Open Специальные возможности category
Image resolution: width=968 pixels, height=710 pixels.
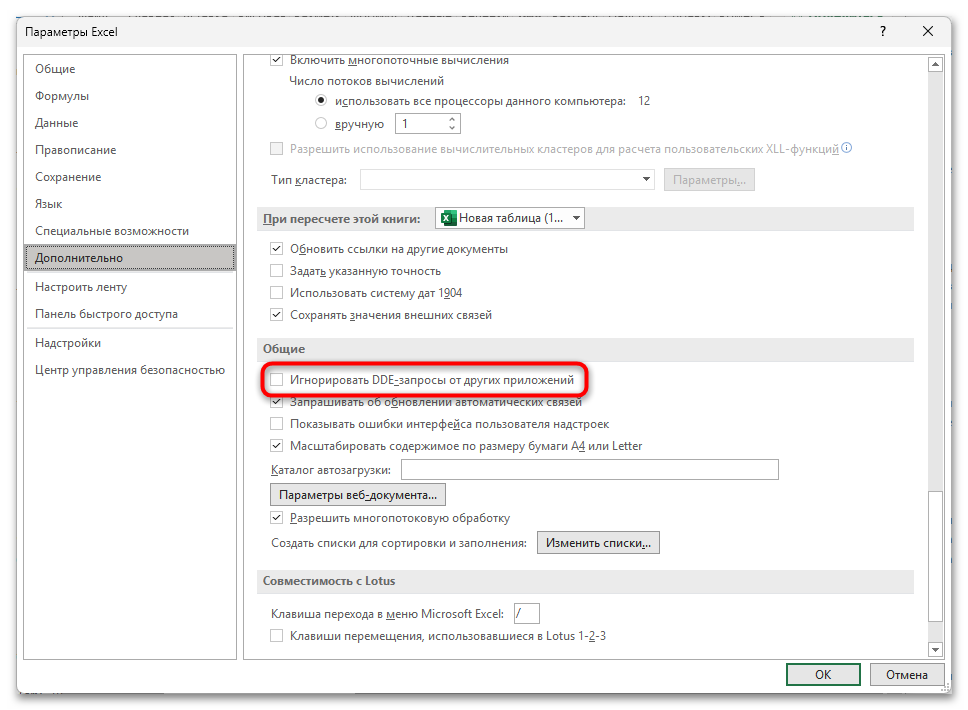(130, 231)
